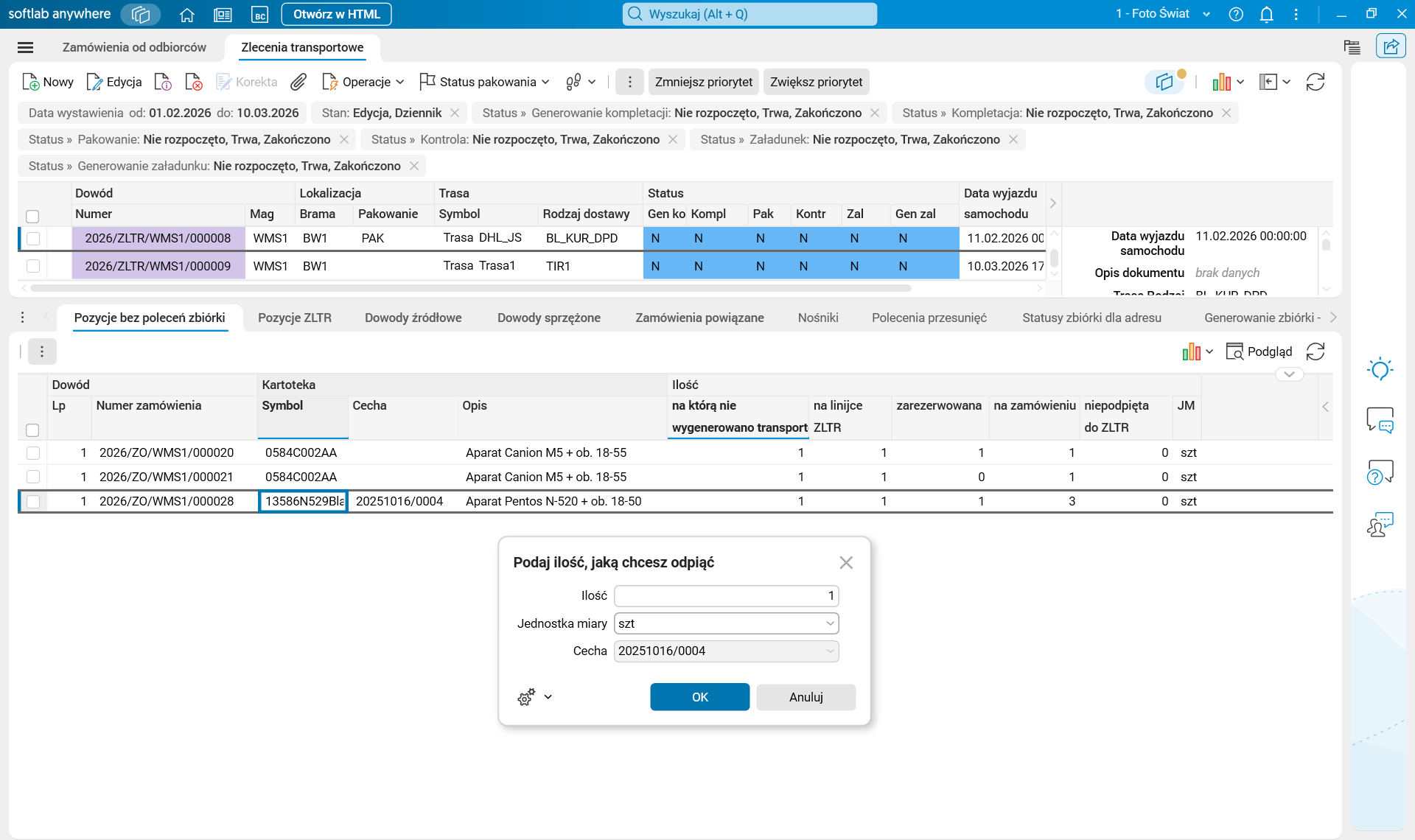Screen dimensions: 1415x840
Task: Expand the Jednostka miary dropdown
Action: (830, 623)
